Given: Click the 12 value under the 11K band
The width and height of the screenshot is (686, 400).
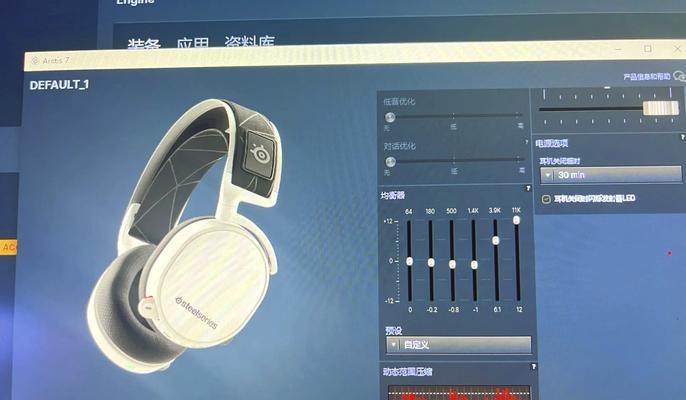Looking at the screenshot, I should [519, 309].
